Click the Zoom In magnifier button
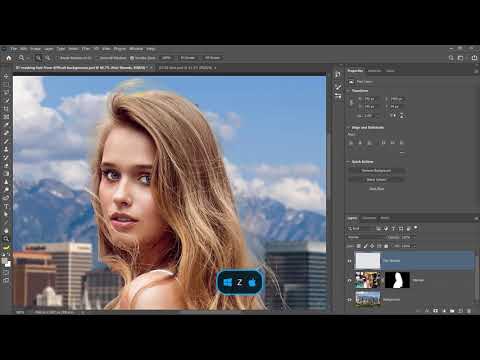Image resolution: width=480 pixels, height=360 pixels. tap(38, 58)
